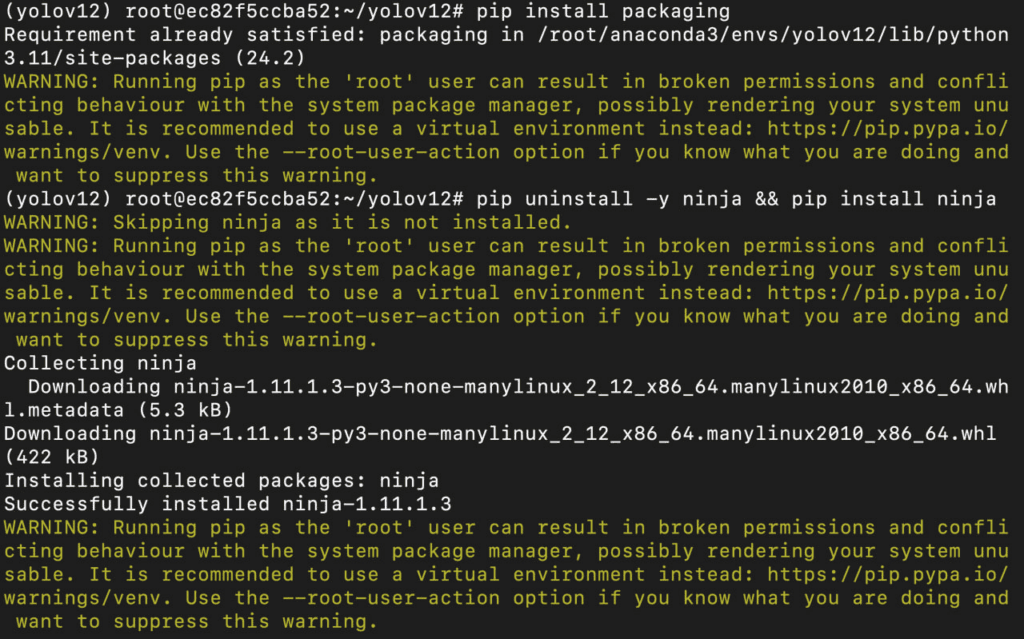Viewport: 1024px width, 639px height.
Task: Click 'Installing collected packages: ninja' line
Action: point(221,480)
